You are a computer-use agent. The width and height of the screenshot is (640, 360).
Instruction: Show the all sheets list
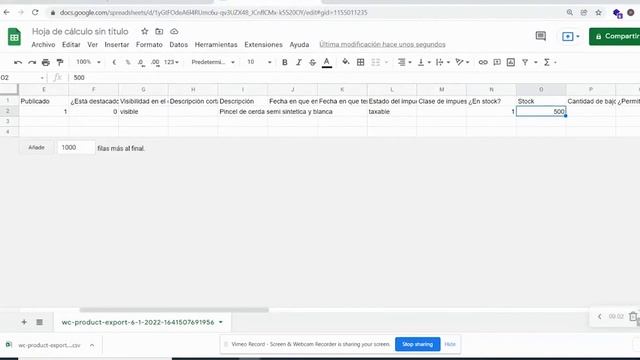(x=39, y=322)
